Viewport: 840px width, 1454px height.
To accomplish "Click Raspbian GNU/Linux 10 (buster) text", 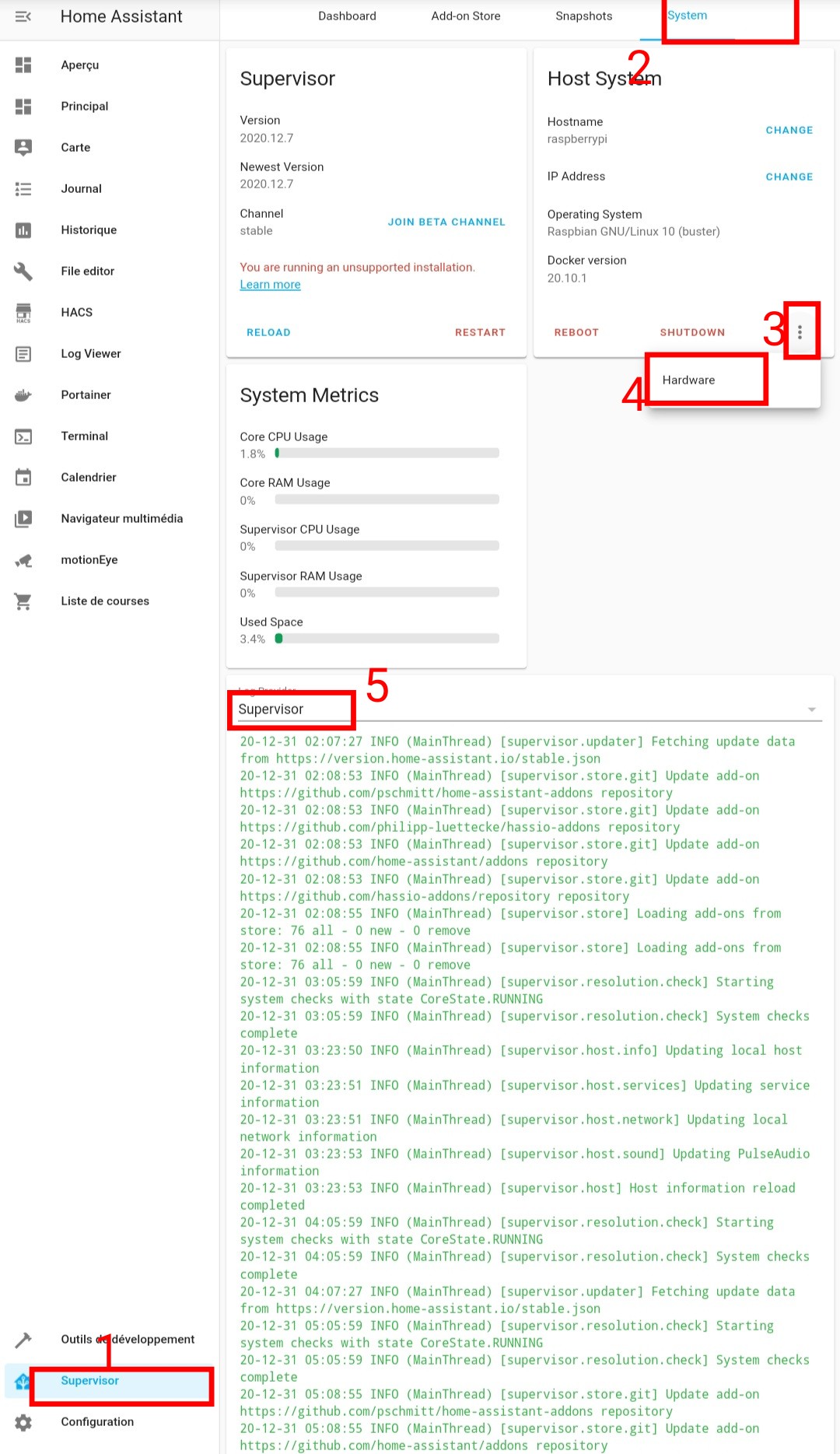I will (634, 231).
